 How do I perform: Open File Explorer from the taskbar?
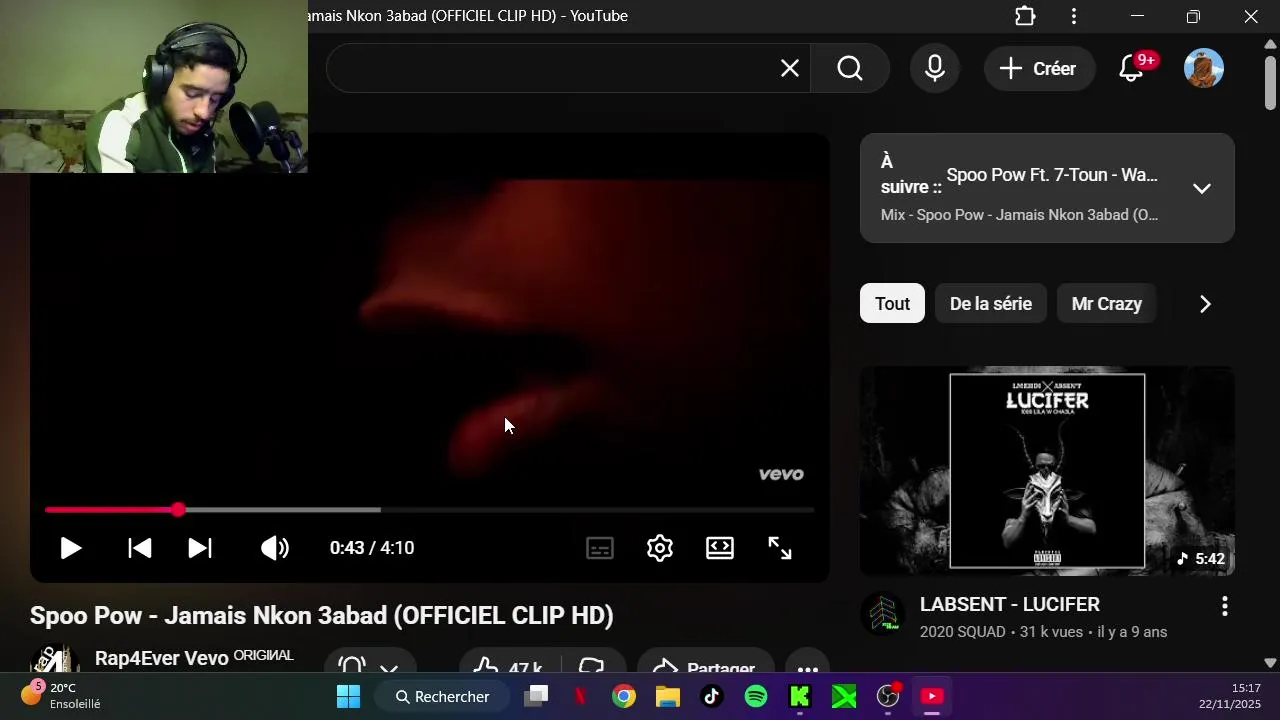[668, 696]
